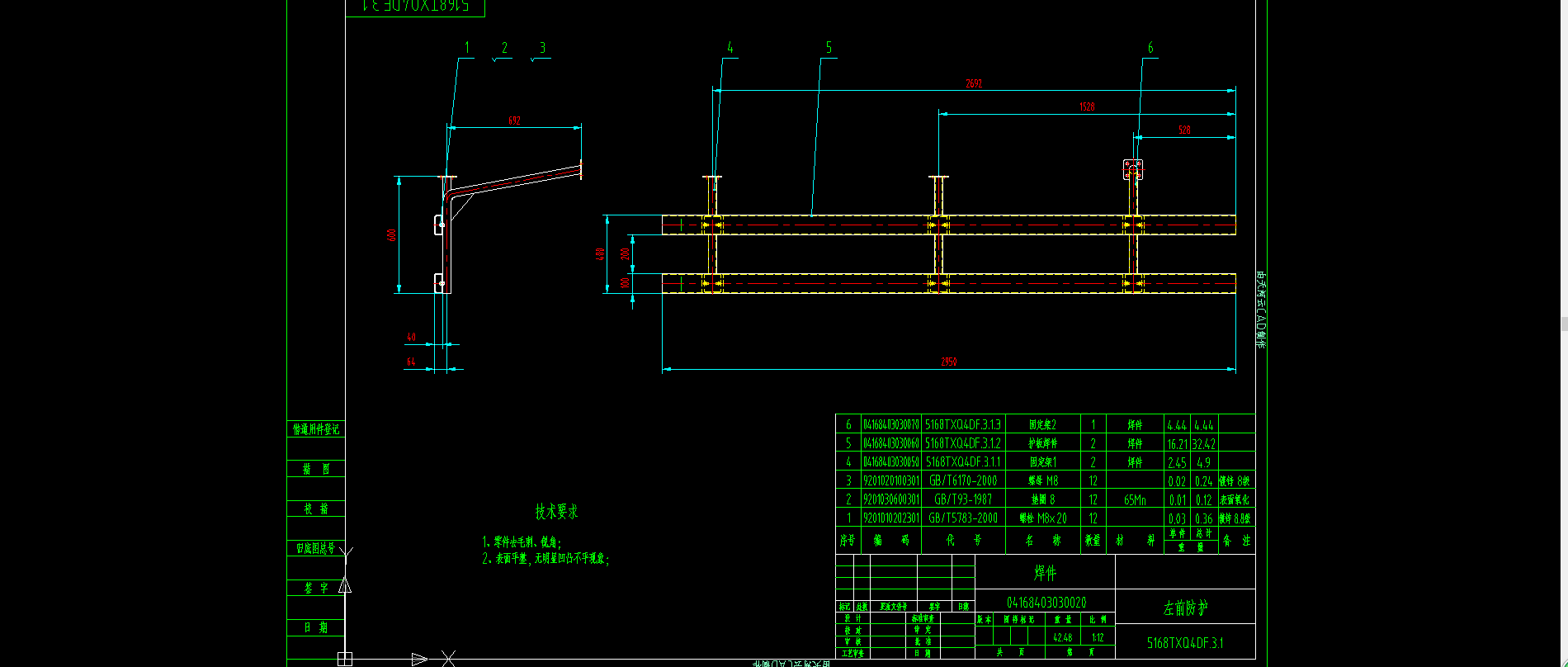The width and height of the screenshot is (1568, 667).
Task: Select designation 5168TXQ4DF.3.1.1
Action: (963, 462)
